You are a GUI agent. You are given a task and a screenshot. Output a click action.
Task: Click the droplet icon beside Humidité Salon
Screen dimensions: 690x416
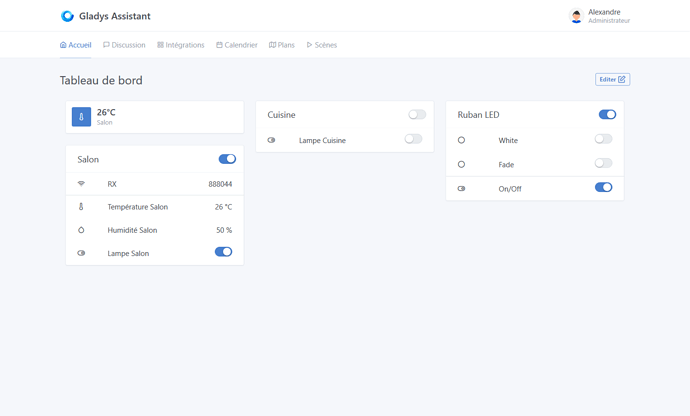pos(81,230)
